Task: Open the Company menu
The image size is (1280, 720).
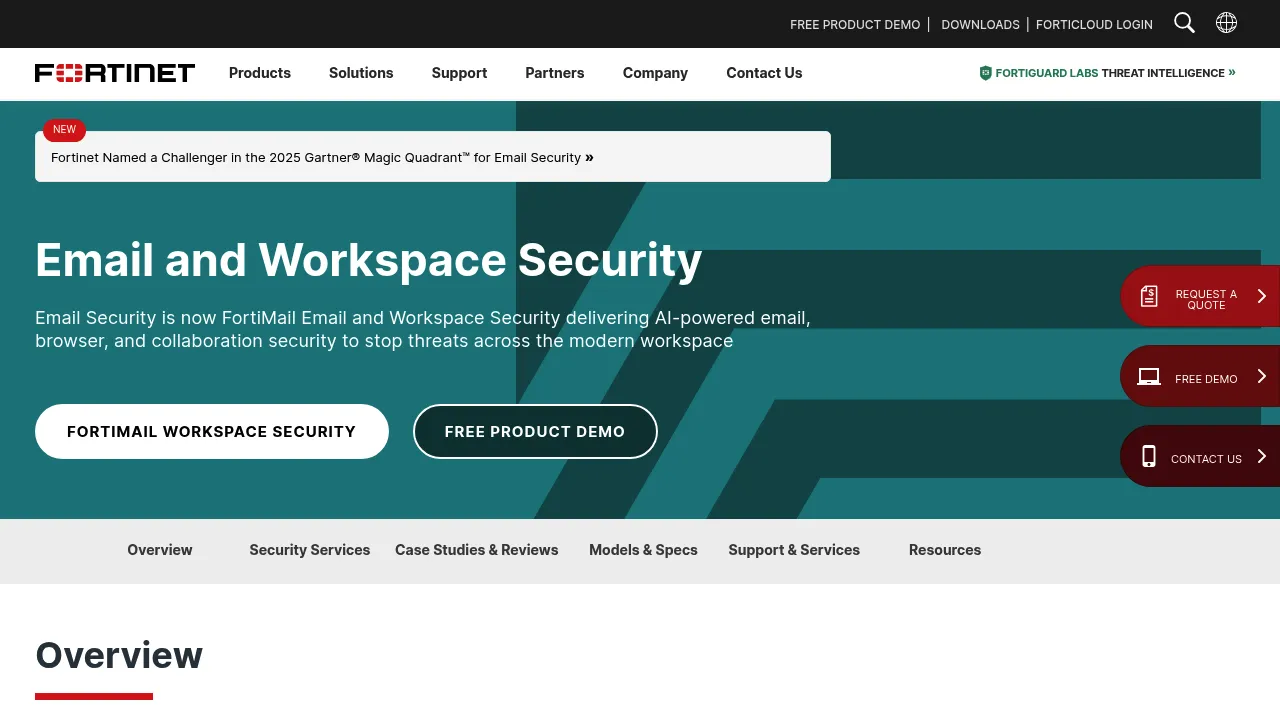Action: (655, 73)
